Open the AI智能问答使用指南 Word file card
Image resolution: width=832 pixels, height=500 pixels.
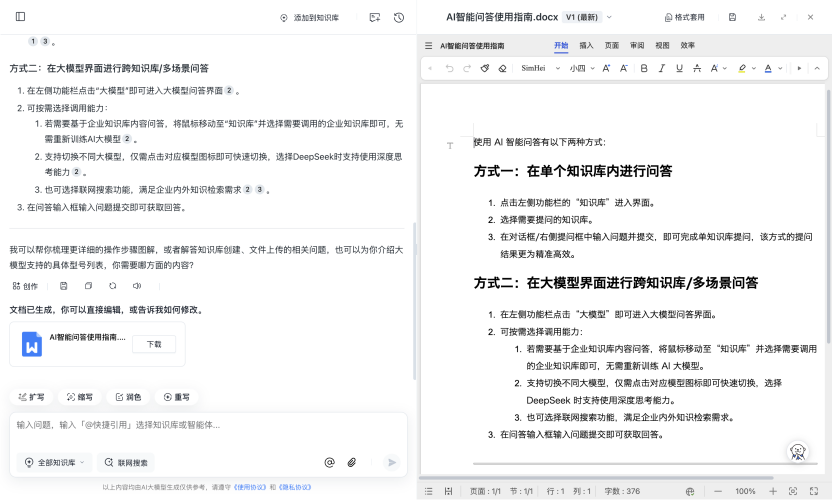tap(97, 344)
